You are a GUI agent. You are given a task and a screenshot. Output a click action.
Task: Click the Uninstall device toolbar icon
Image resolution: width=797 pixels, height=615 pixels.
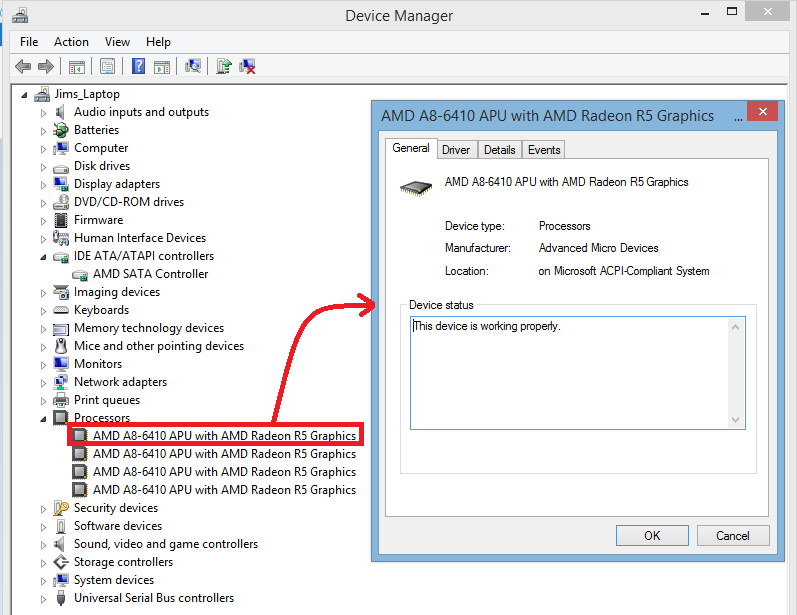coord(247,66)
